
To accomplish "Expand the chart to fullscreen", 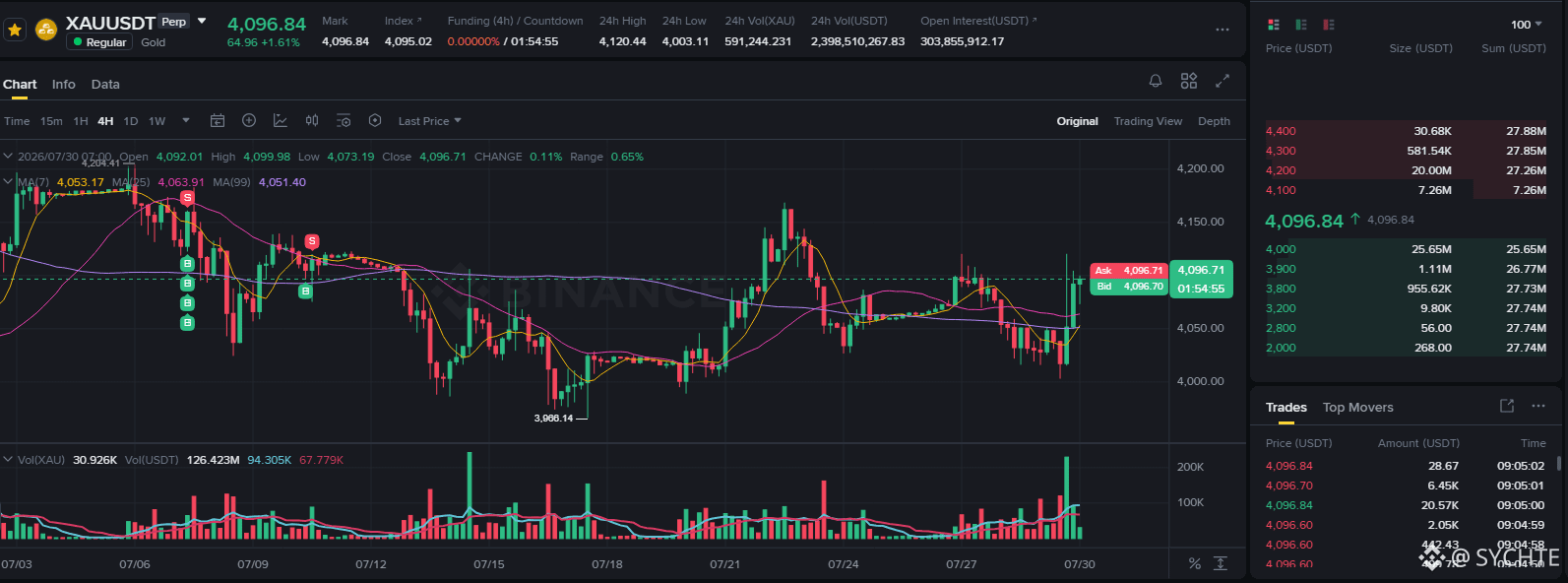I will [x=1223, y=81].
